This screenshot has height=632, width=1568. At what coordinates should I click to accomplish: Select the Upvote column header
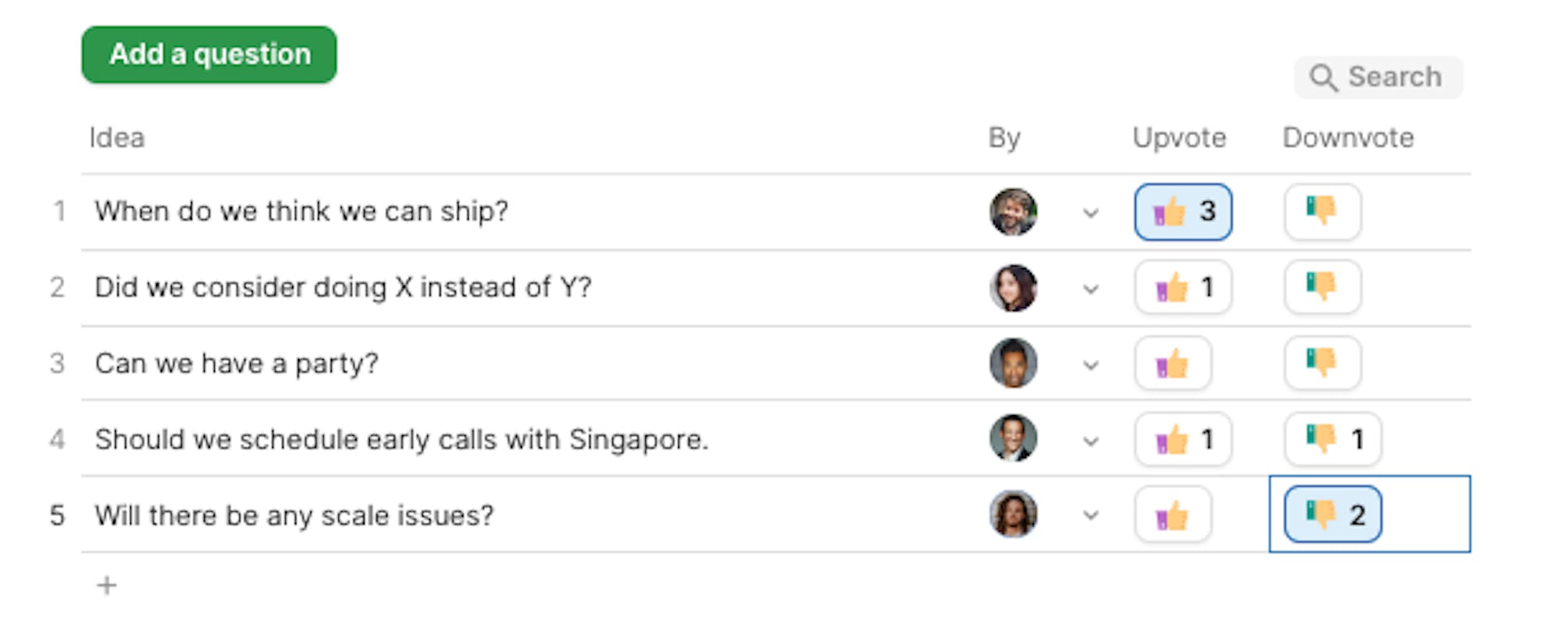[x=1179, y=138]
